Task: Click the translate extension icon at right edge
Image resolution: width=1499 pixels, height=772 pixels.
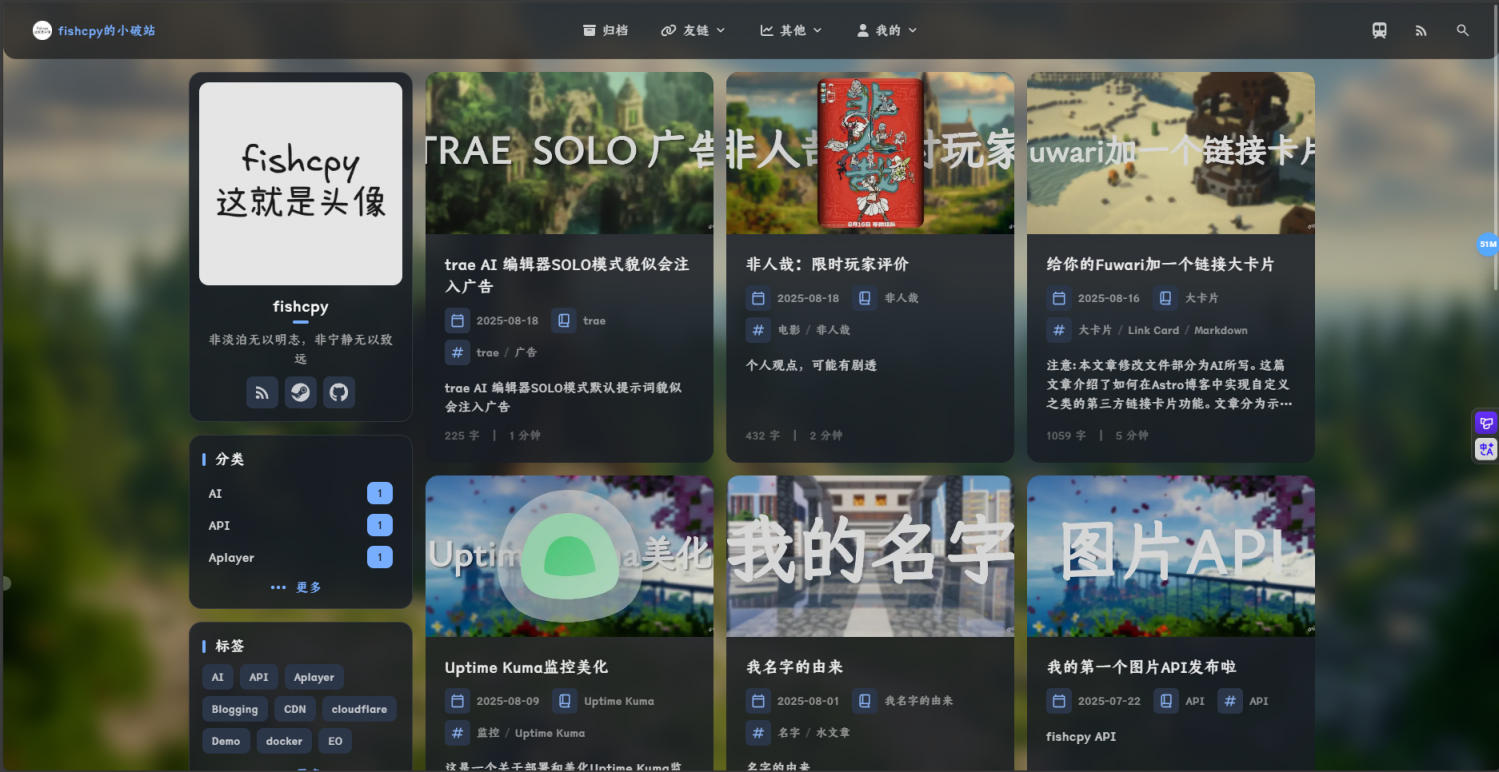Action: tap(1486, 450)
